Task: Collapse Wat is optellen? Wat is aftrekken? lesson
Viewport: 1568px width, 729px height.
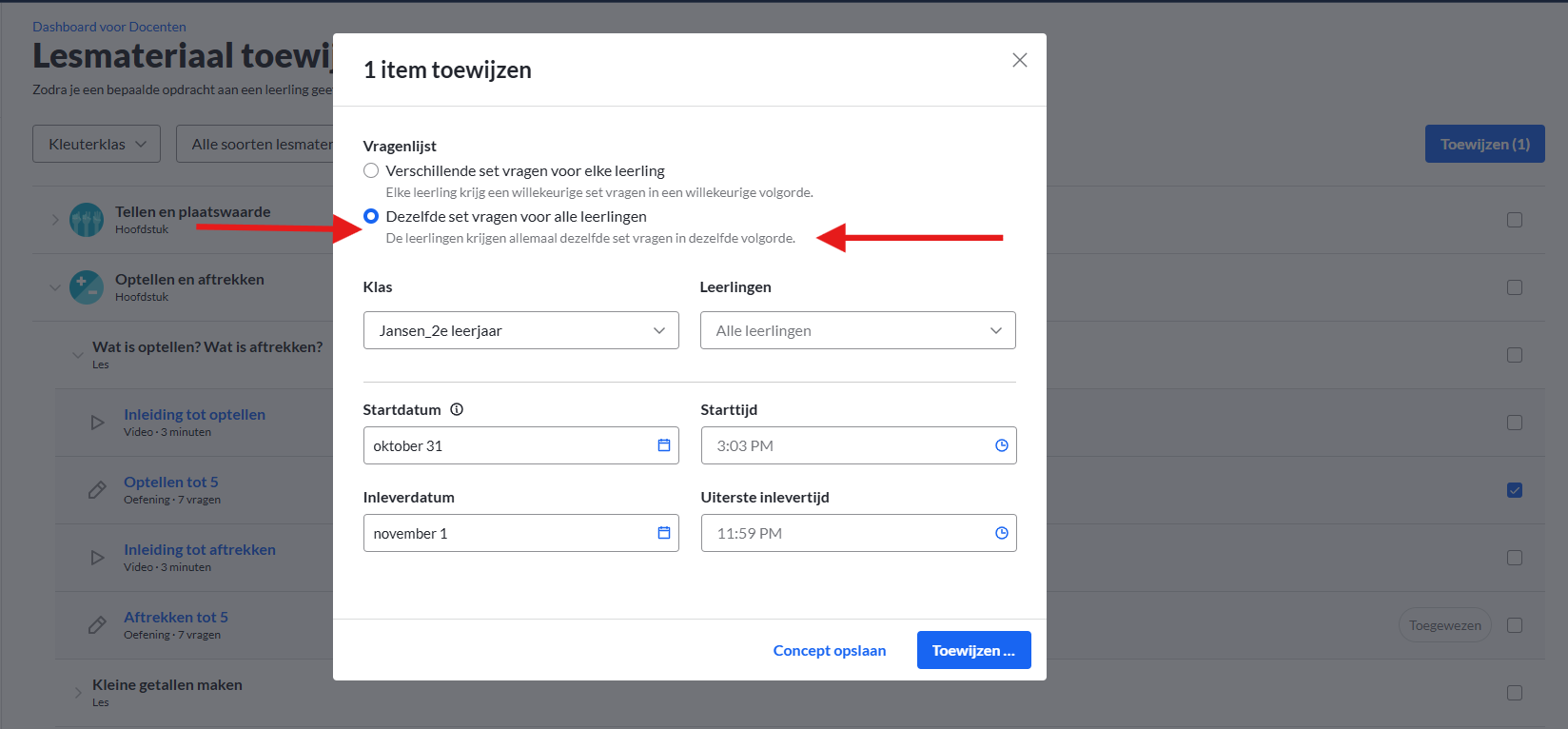Action: coord(77,355)
